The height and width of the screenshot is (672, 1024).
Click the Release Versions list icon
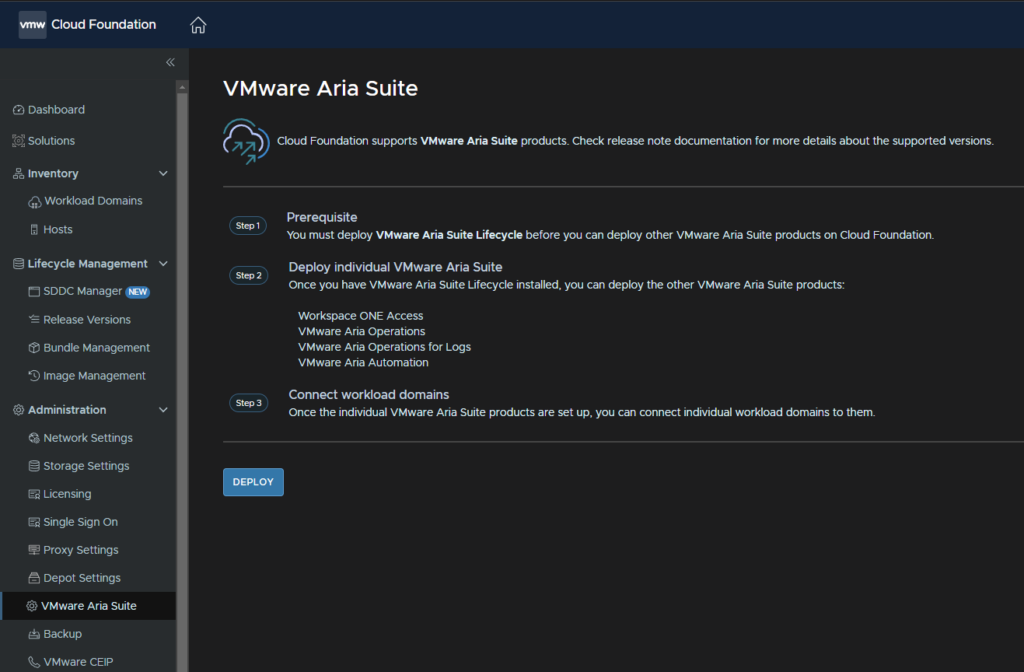34,319
